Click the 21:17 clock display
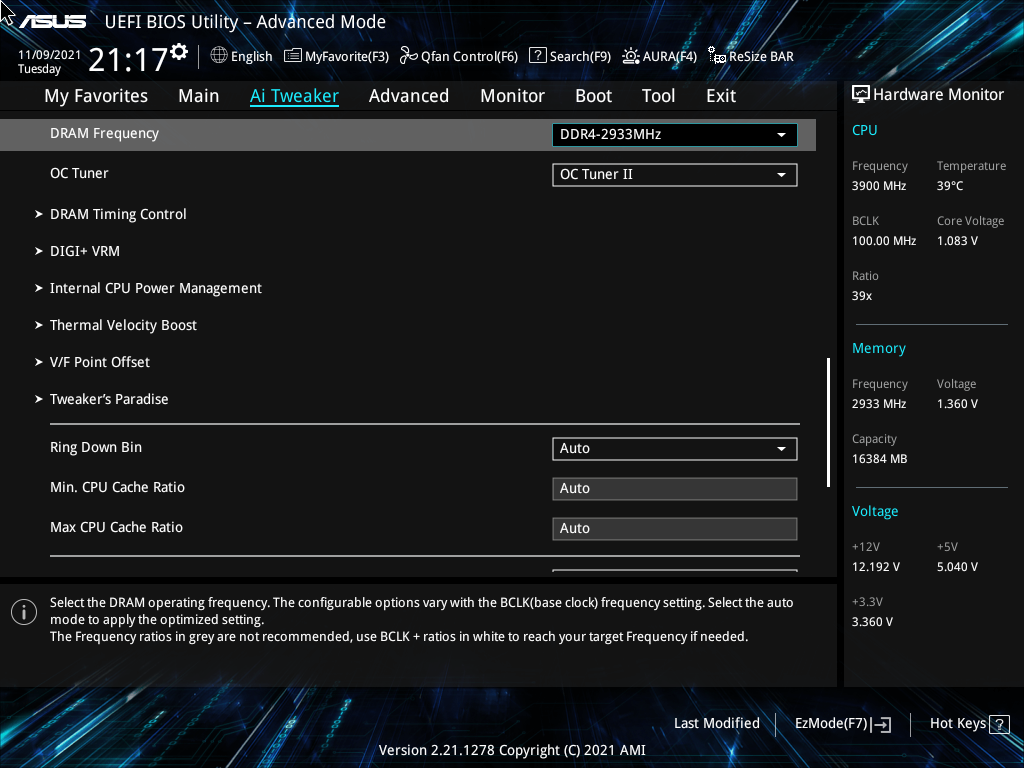The image size is (1024, 768). pyautogui.click(x=127, y=60)
